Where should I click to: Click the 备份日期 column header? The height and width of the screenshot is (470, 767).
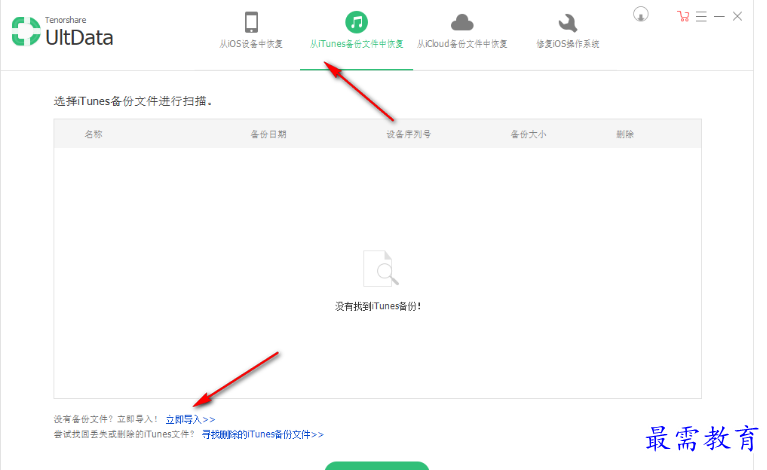pyautogui.click(x=269, y=134)
